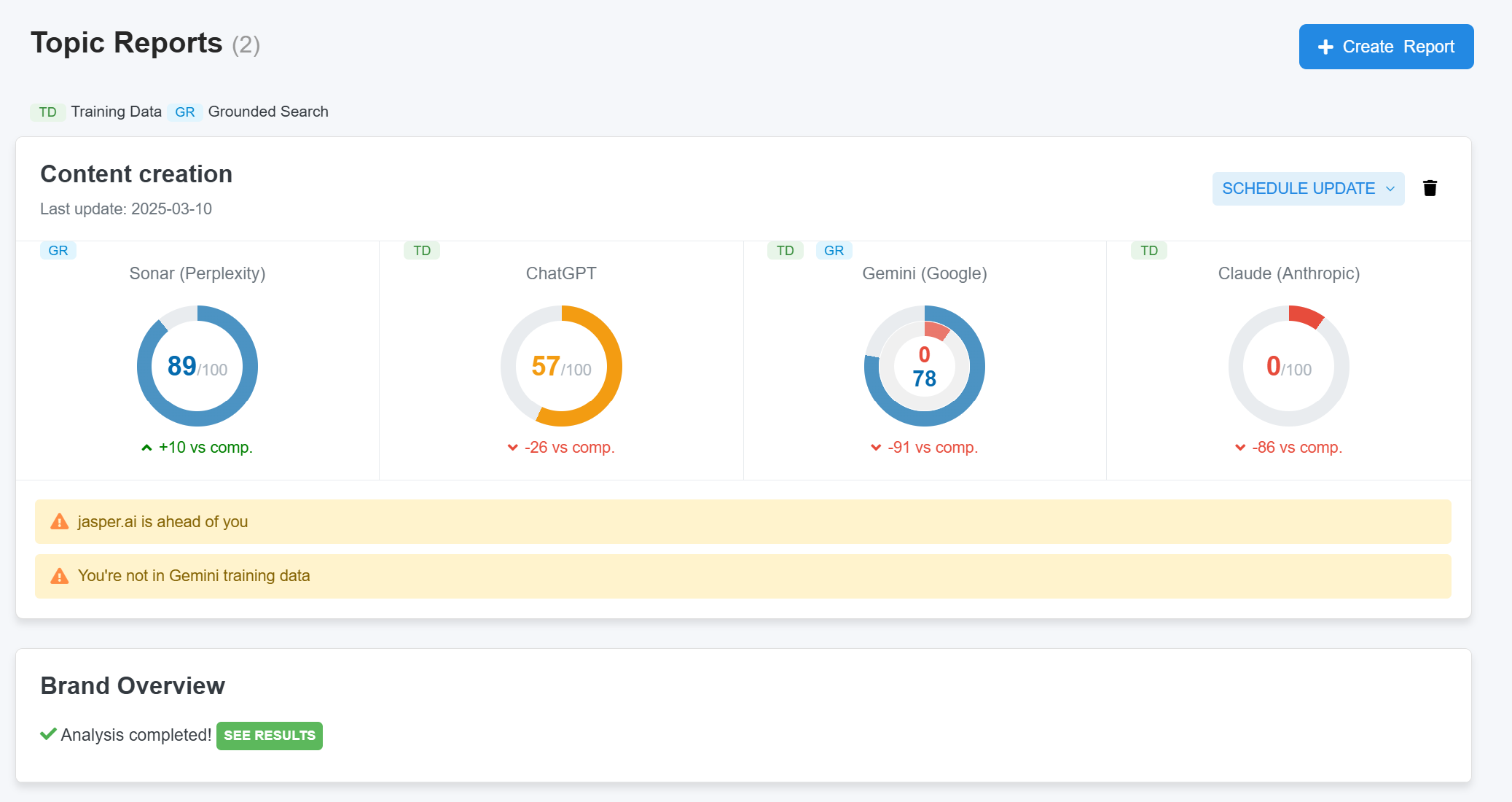This screenshot has width=1512, height=802.
Task: Click the 'Analysis completed!' status text
Action: point(136,735)
